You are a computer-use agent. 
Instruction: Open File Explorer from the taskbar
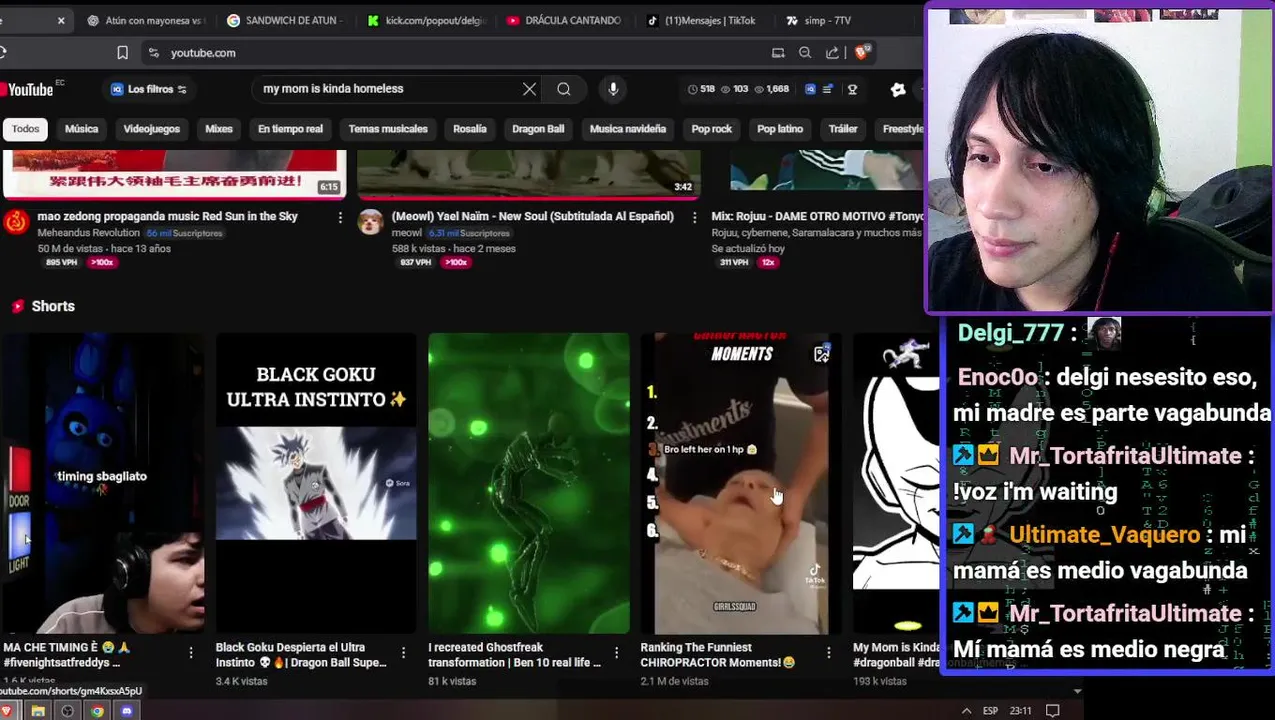coord(37,711)
